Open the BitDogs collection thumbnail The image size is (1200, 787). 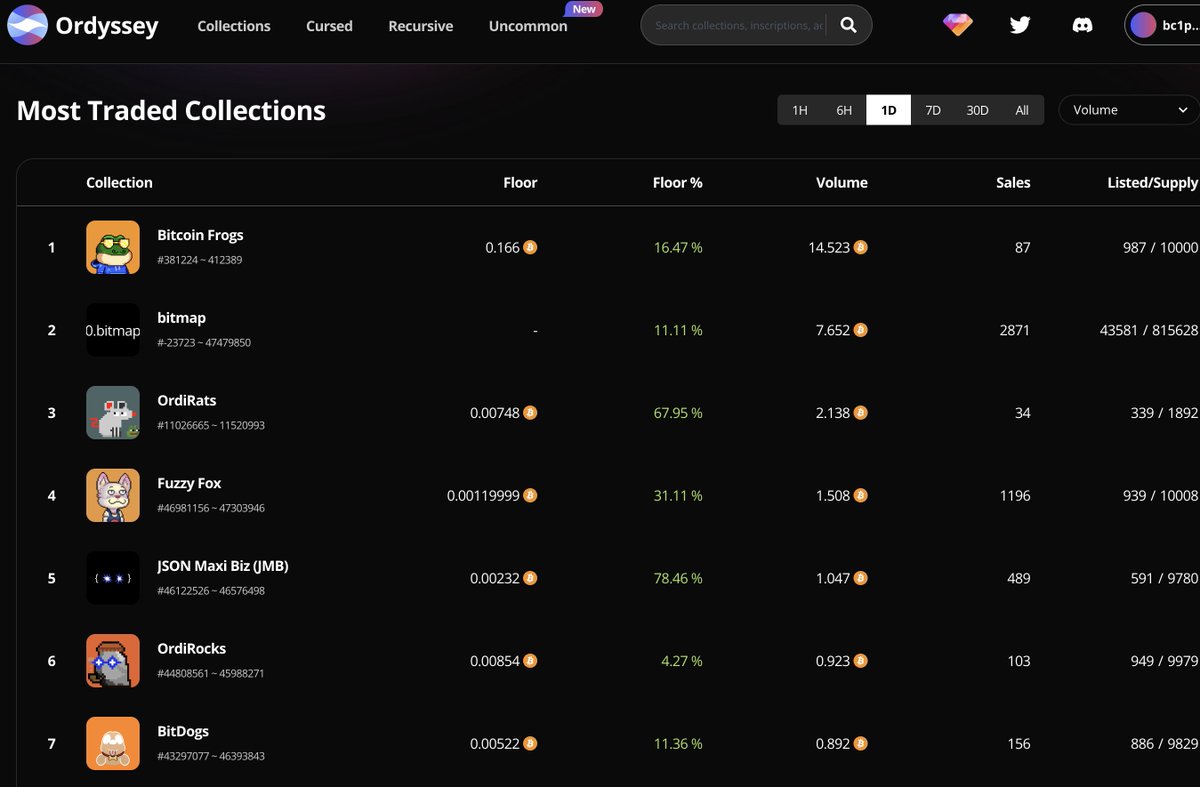point(113,743)
